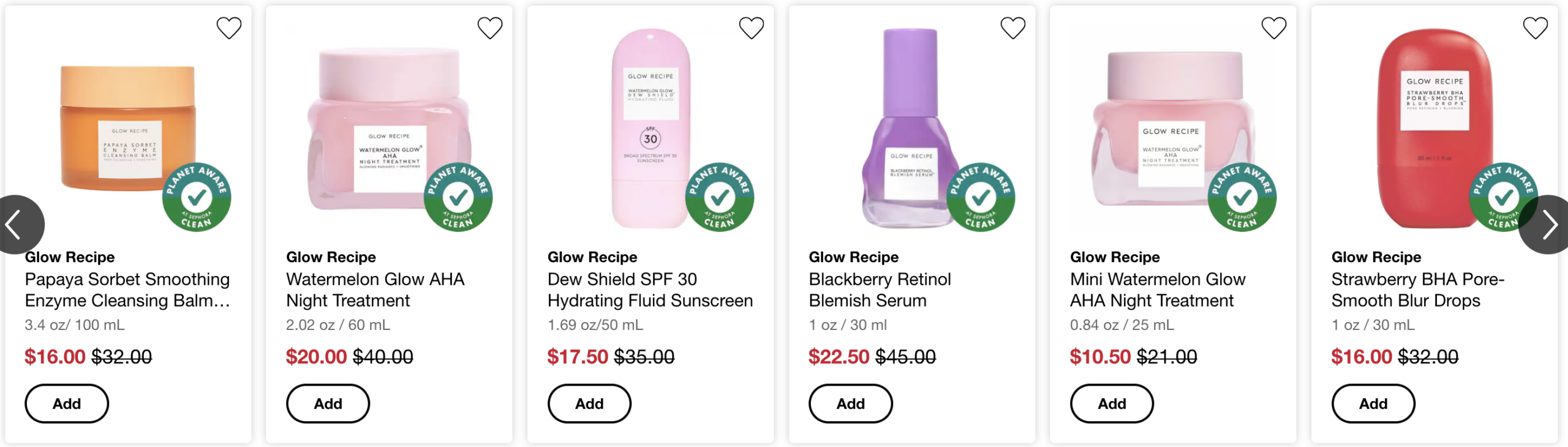This screenshot has width=1568, height=447.
Task: Click heart icon on Strawberry BHA Blur Drops
Action: coord(1536,28)
